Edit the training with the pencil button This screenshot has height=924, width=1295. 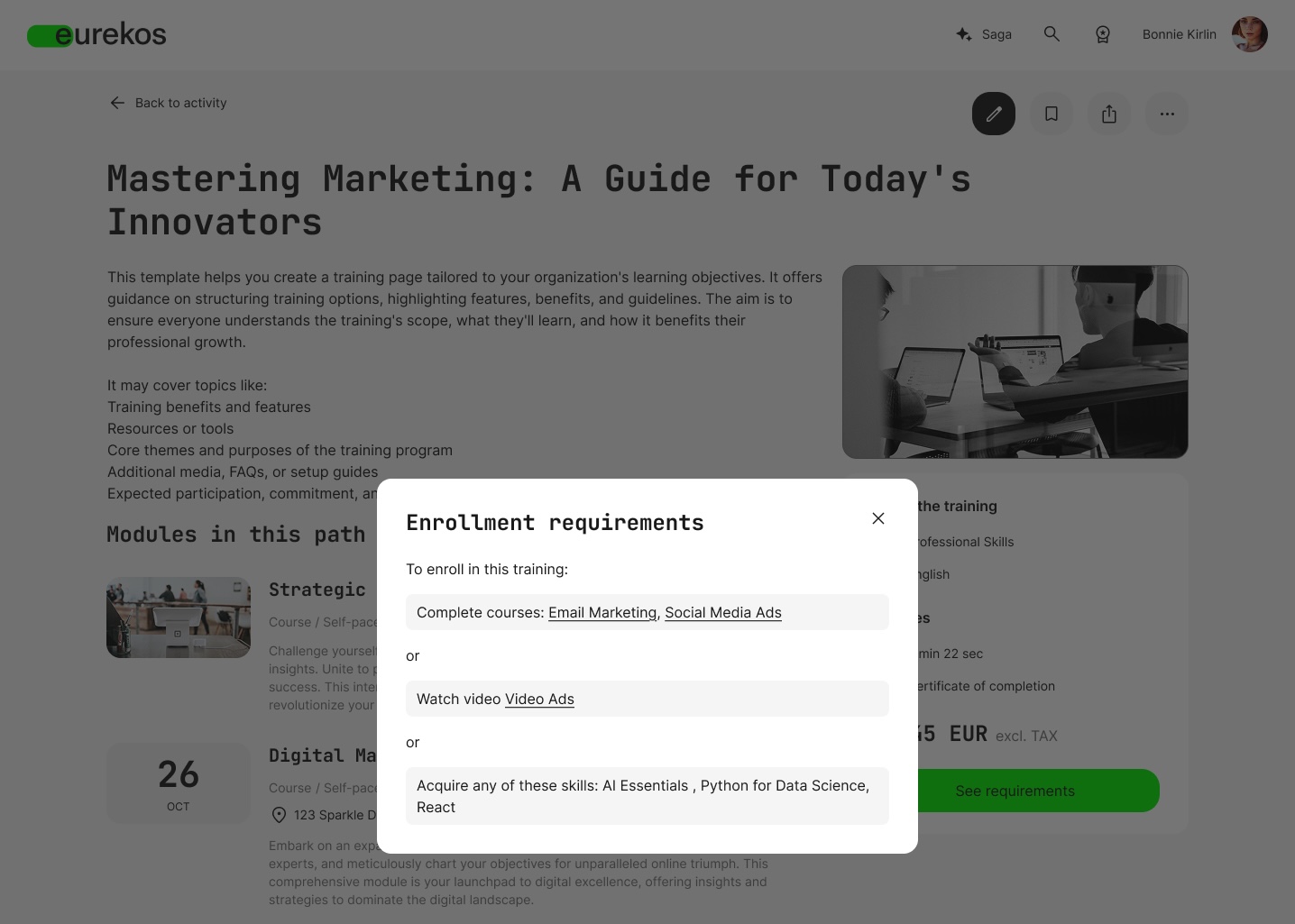click(994, 114)
